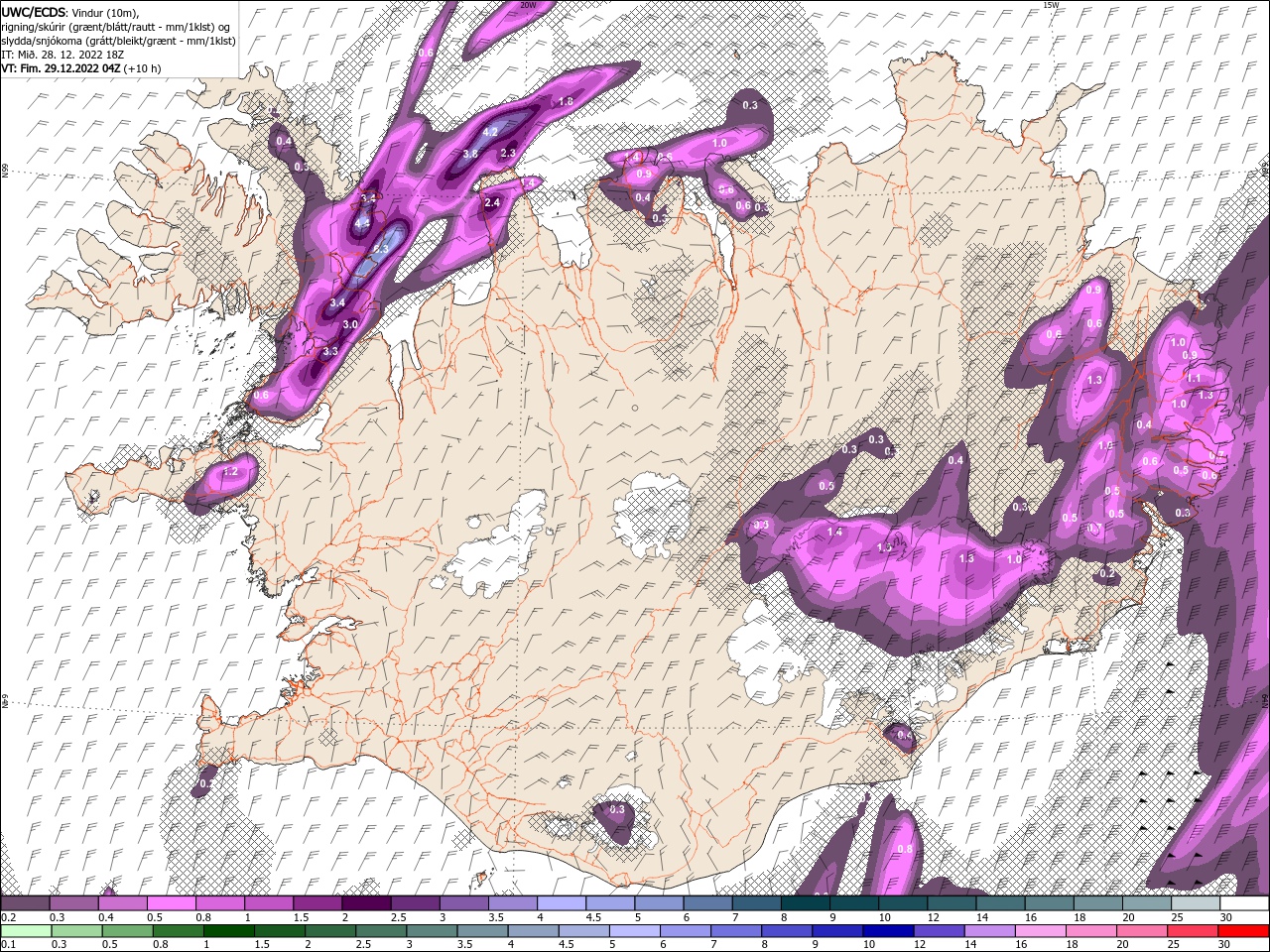Viewport: 1270px width, 952px height.
Task: Click the deep blue lower swatch between 10 and 12
Action: click(x=888, y=931)
